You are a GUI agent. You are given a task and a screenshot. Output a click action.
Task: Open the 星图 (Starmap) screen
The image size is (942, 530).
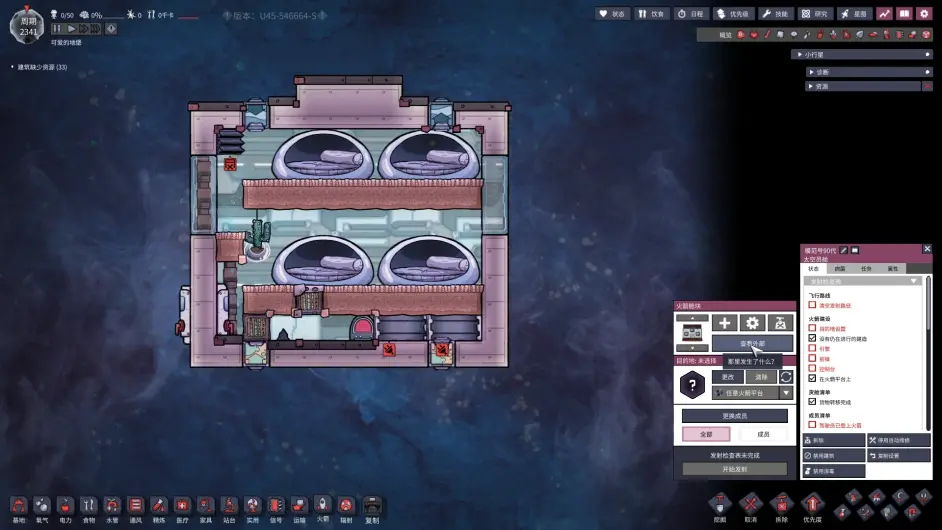point(855,14)
